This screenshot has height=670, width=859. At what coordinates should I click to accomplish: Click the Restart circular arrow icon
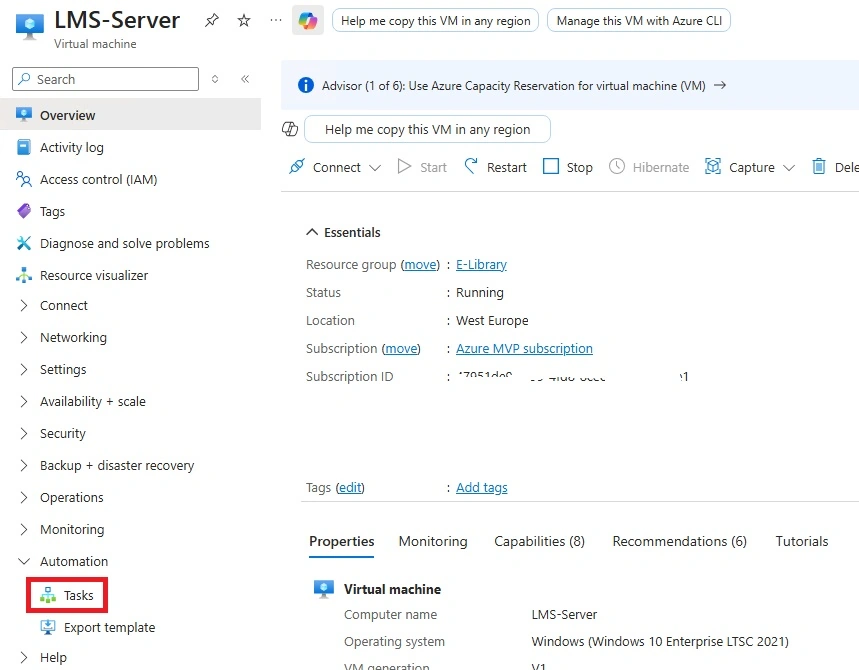[x=471, y=166]
